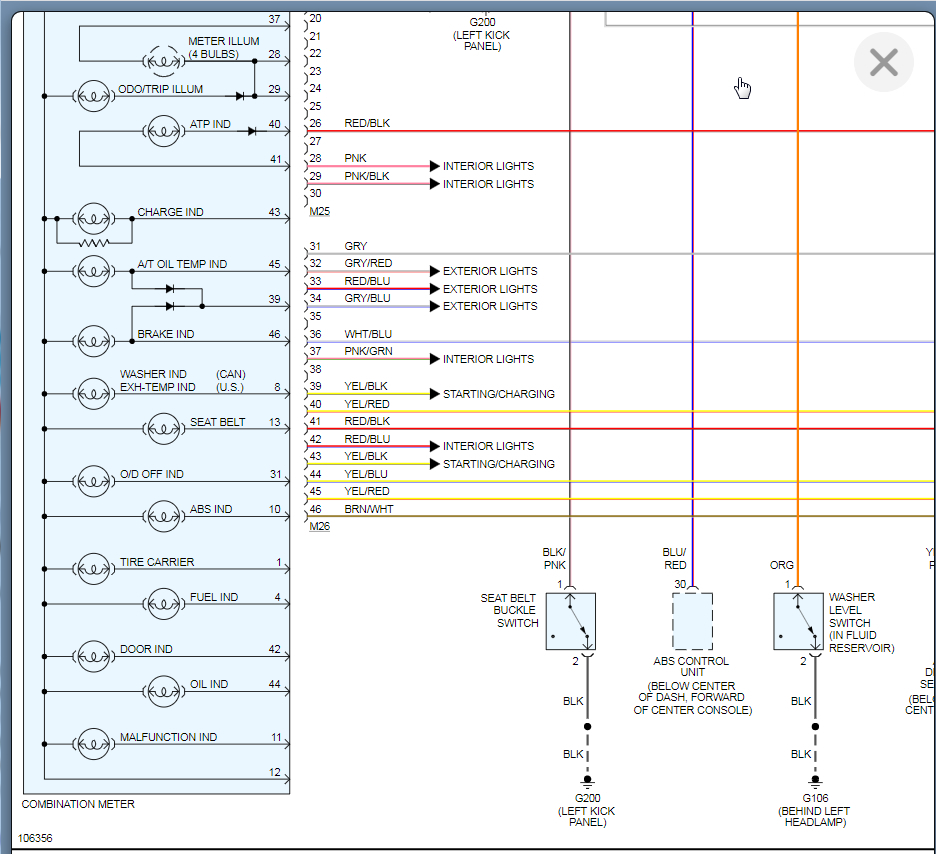Follow INTERIOR LIGHTS reference on PNK/GRN wire

pyautogui.click(x=488, y=359)
